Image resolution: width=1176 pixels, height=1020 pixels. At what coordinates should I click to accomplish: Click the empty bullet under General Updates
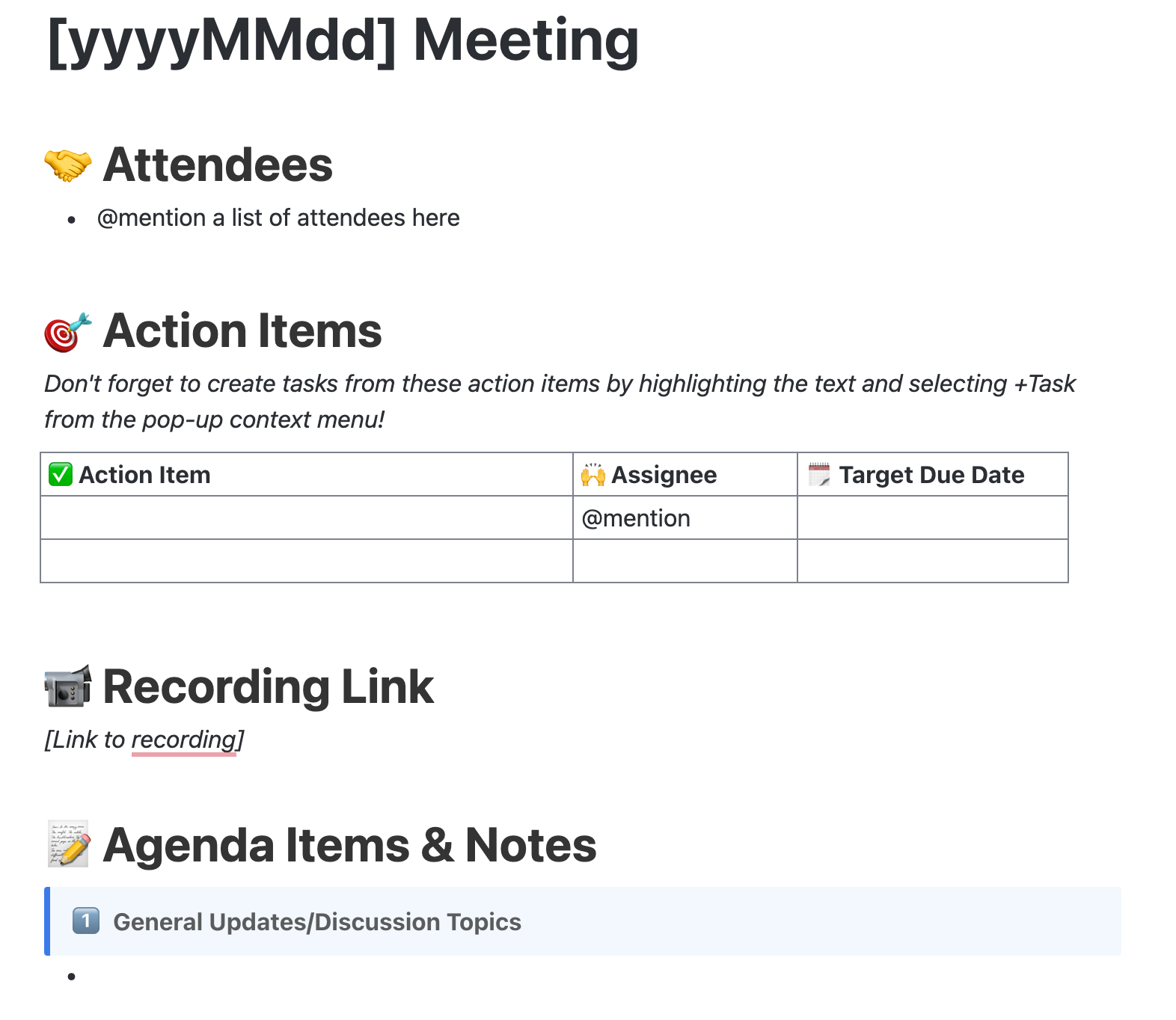click(x=71, y=976)
